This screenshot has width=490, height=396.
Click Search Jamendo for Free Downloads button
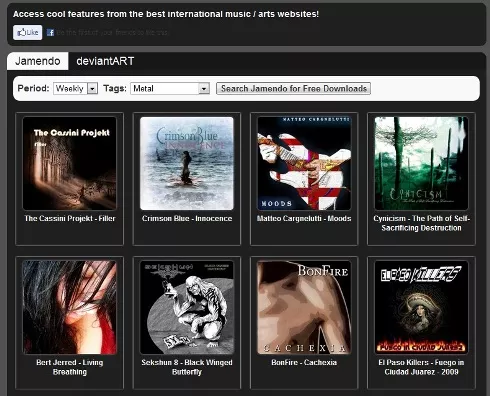click(x=293, y=88)
